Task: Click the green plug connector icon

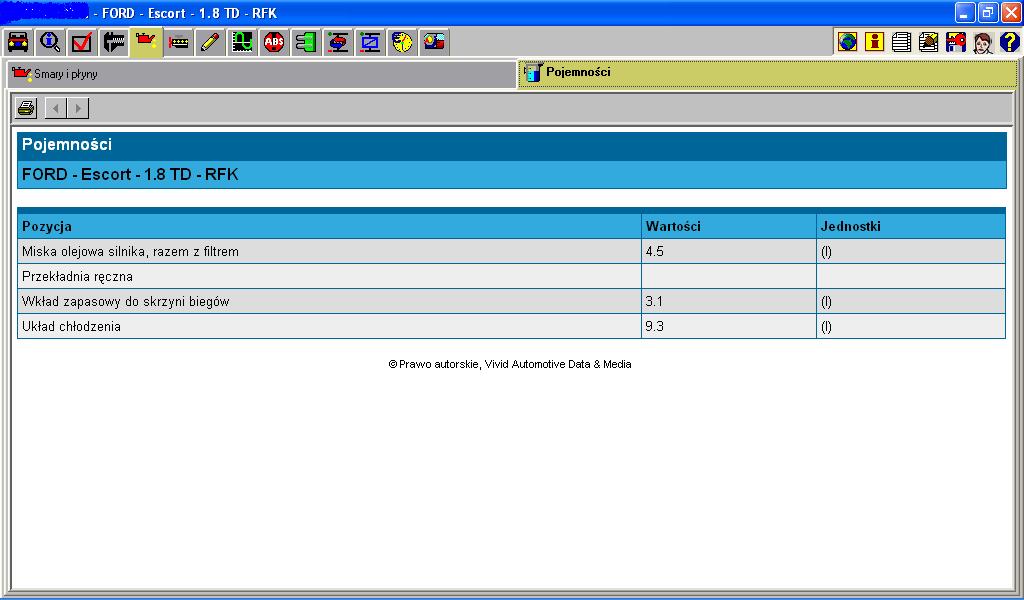Action: pos(306,42)
